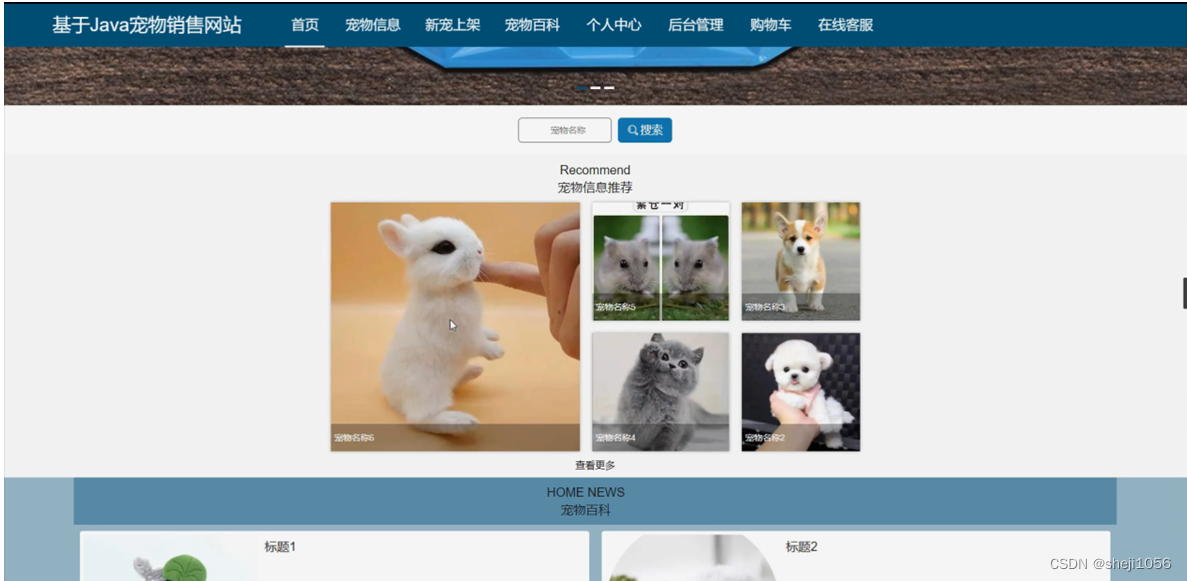Open the white rabbit 宠物名称6 thumbnail

(455, 325)
